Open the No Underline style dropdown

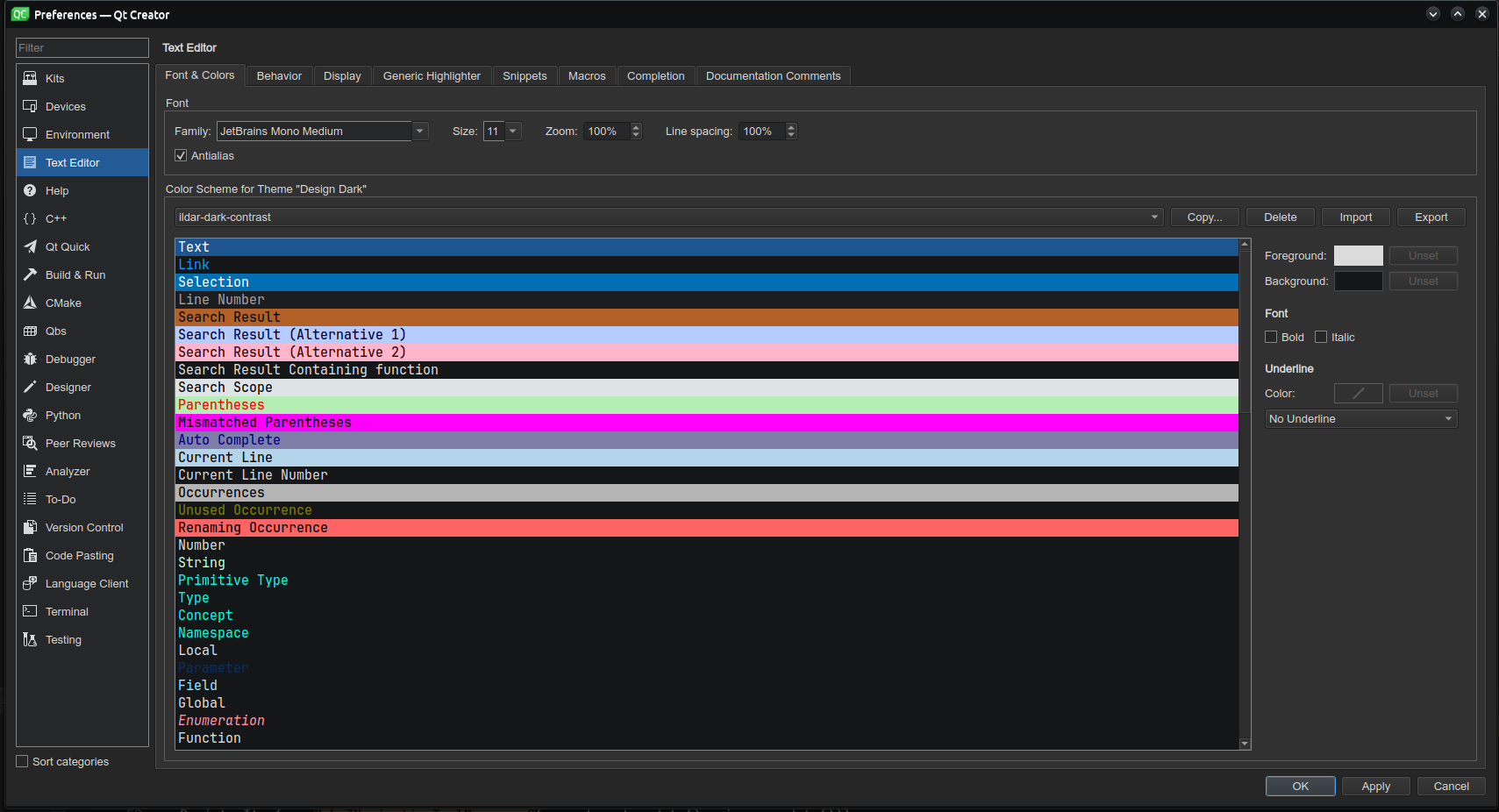coord(1361,418)
